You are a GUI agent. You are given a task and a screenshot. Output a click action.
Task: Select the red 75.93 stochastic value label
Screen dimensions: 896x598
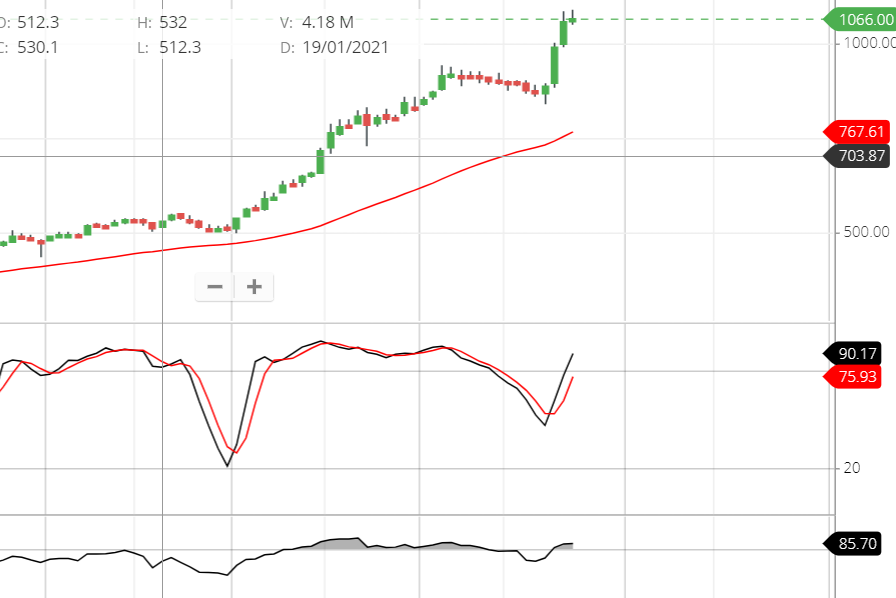click(x=852, y=377)
